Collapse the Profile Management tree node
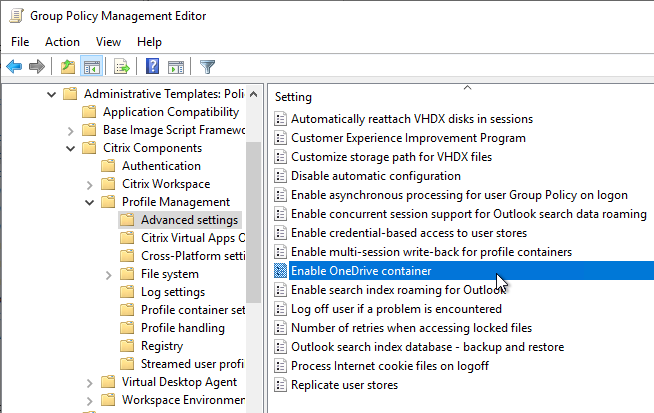The width and height of the screenshot is (654, 413). (x=89, y=202)
